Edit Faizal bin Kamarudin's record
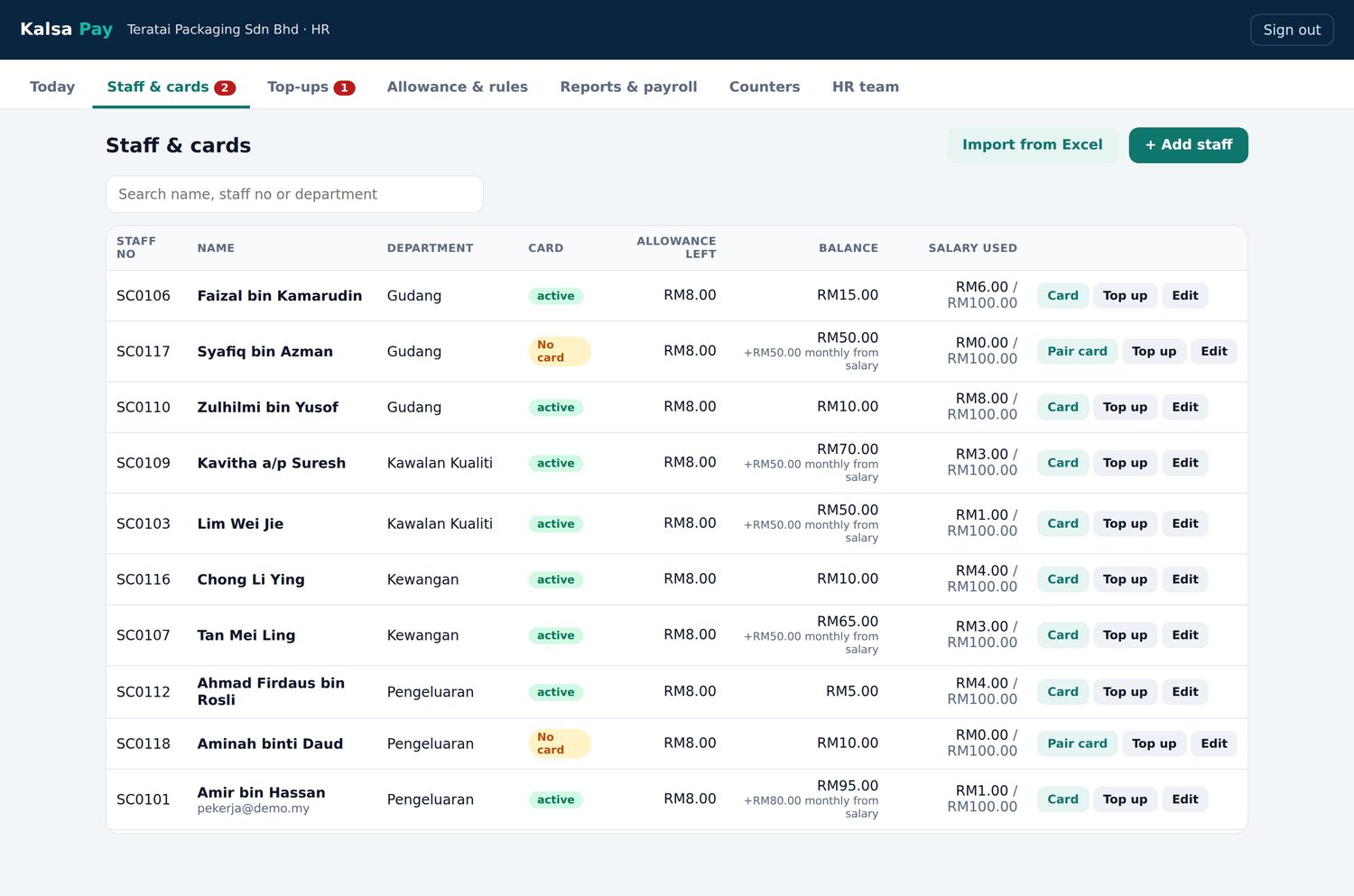The image size is (1354, 896). (x=1184, y=296)
